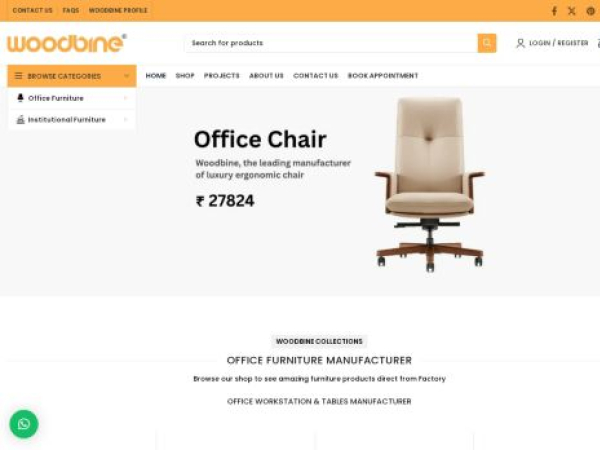Open the Projects menu item
Screen dimensions: 600x450
tap(222, 76)
